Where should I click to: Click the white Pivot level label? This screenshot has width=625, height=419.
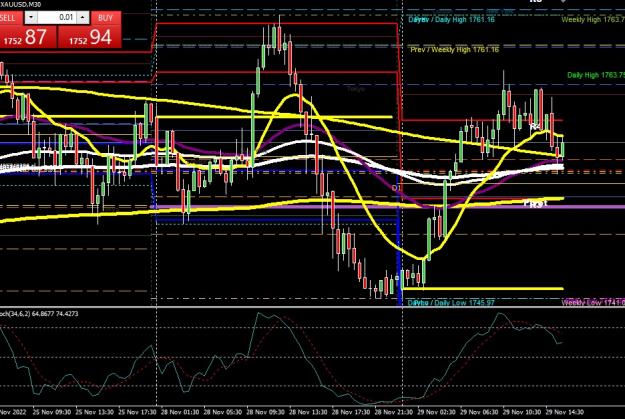(x=536, y=203)
